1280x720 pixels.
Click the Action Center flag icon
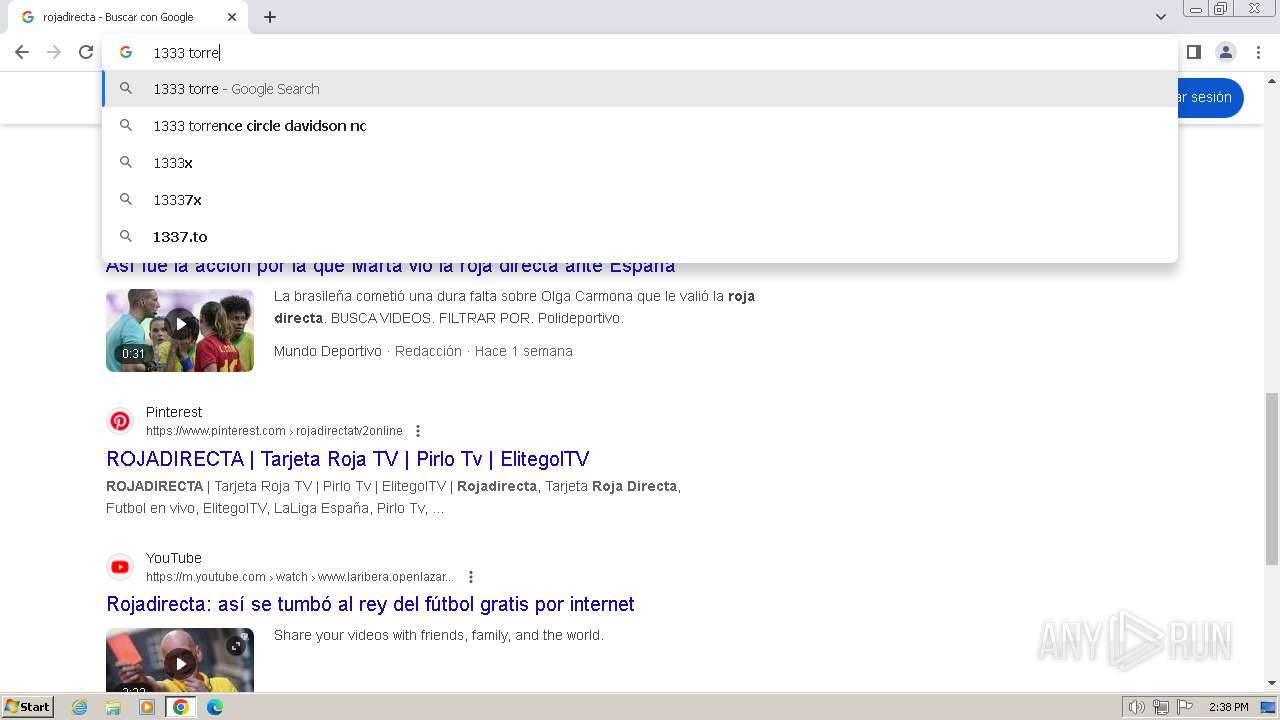click(1185, 707)
